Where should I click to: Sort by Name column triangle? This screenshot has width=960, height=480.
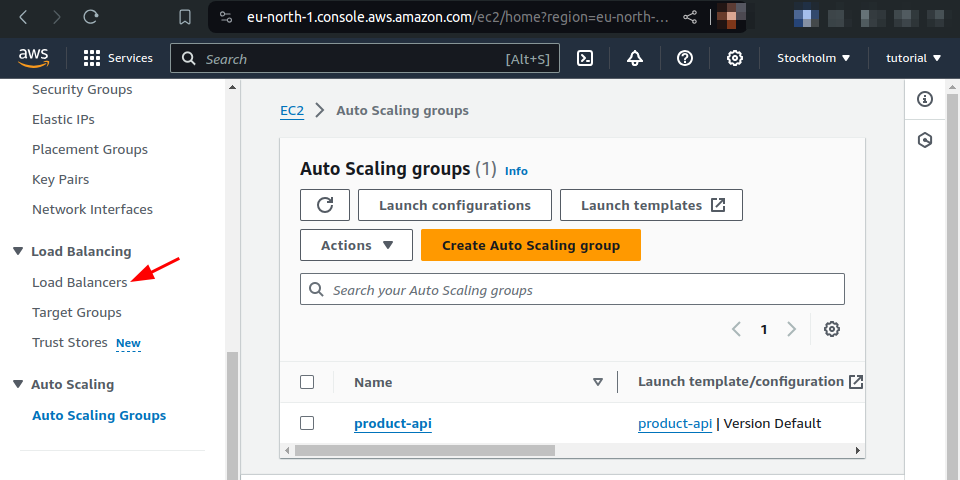[598, 383]
